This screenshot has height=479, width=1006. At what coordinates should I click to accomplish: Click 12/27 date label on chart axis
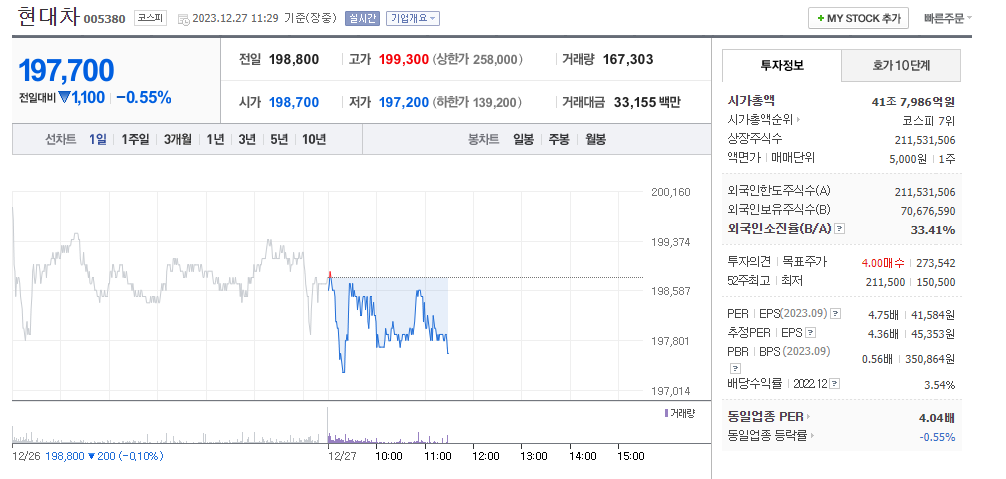click(342, 456)
